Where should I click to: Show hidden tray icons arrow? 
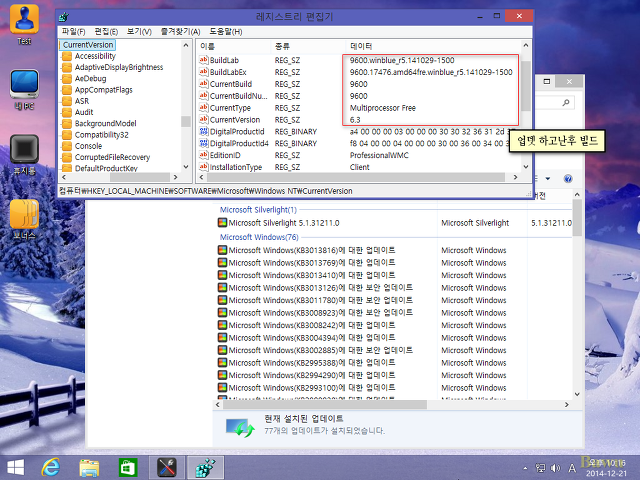(525, 468)
